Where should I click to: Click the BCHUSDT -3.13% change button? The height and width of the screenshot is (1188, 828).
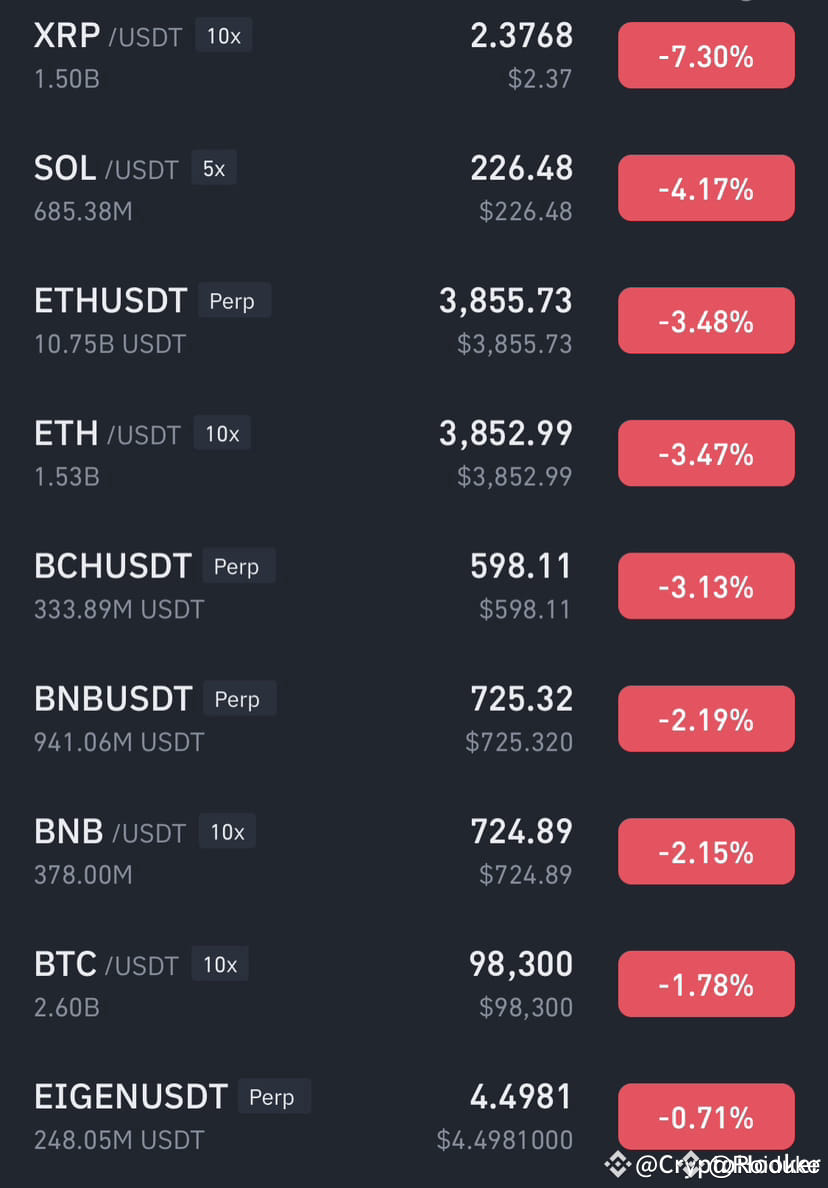[706, 586]
